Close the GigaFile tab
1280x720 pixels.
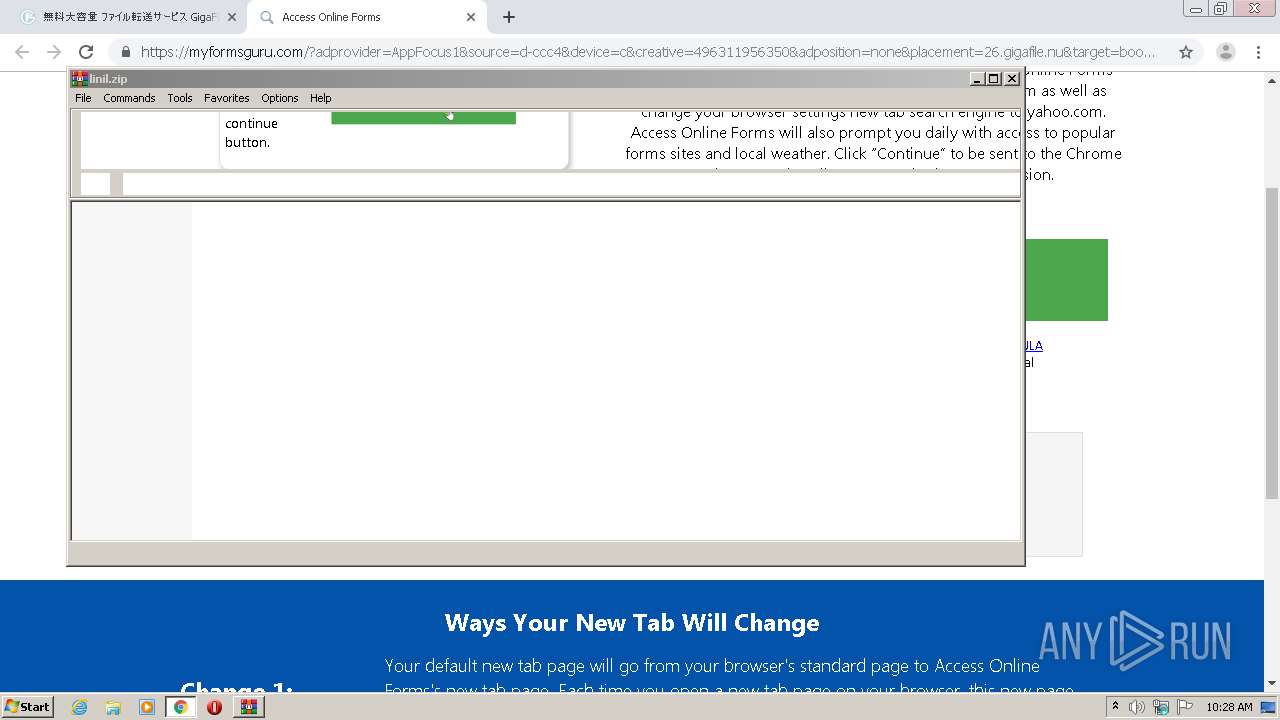(x=232, y=17)
